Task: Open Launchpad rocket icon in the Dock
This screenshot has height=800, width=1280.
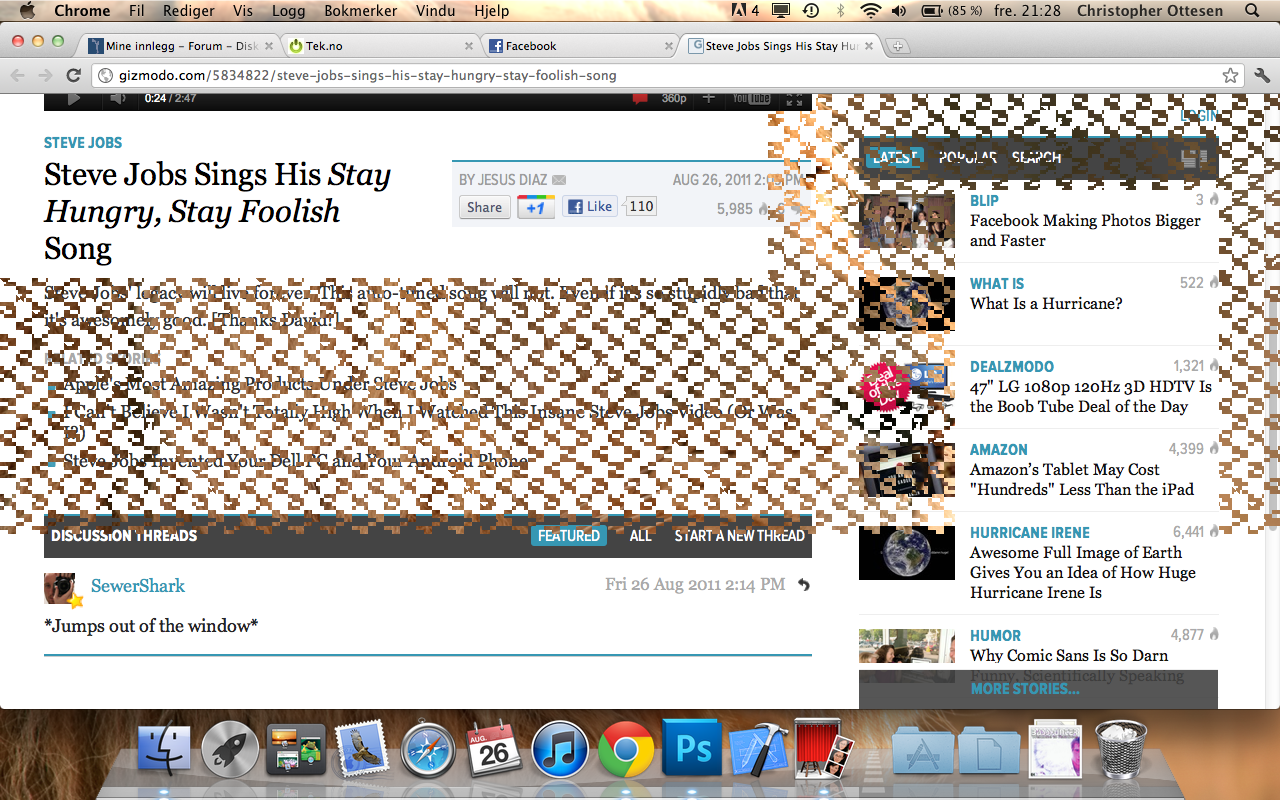Action: pos(230,751)
